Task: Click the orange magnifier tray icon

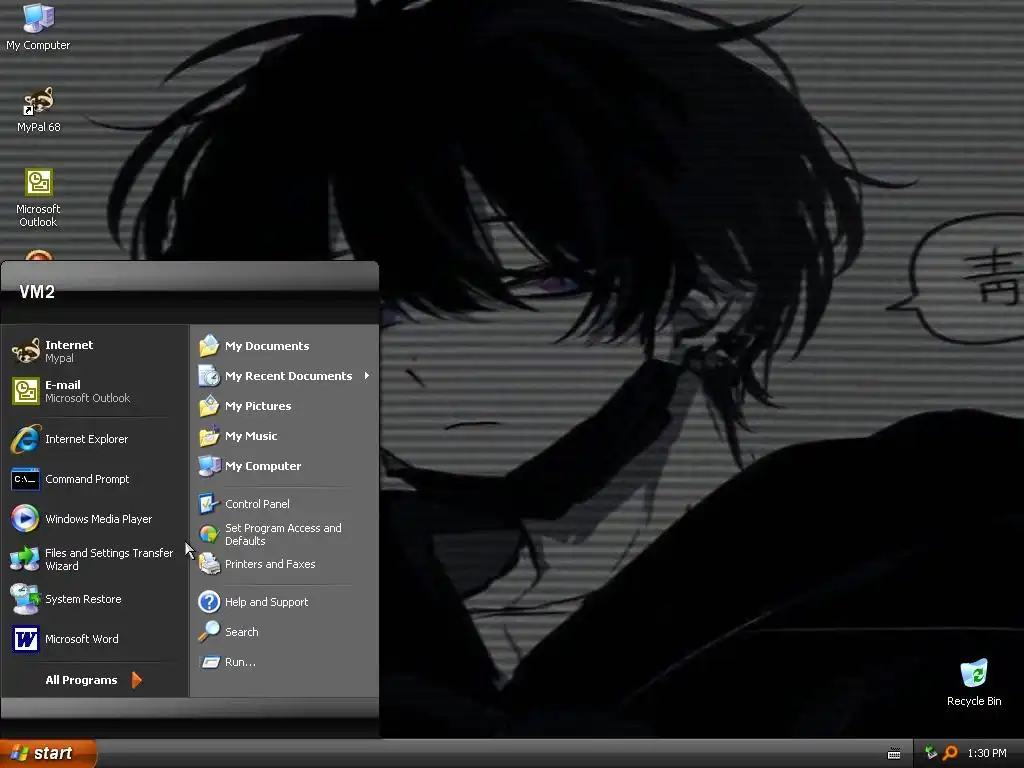Action: (x=950, y=753)
